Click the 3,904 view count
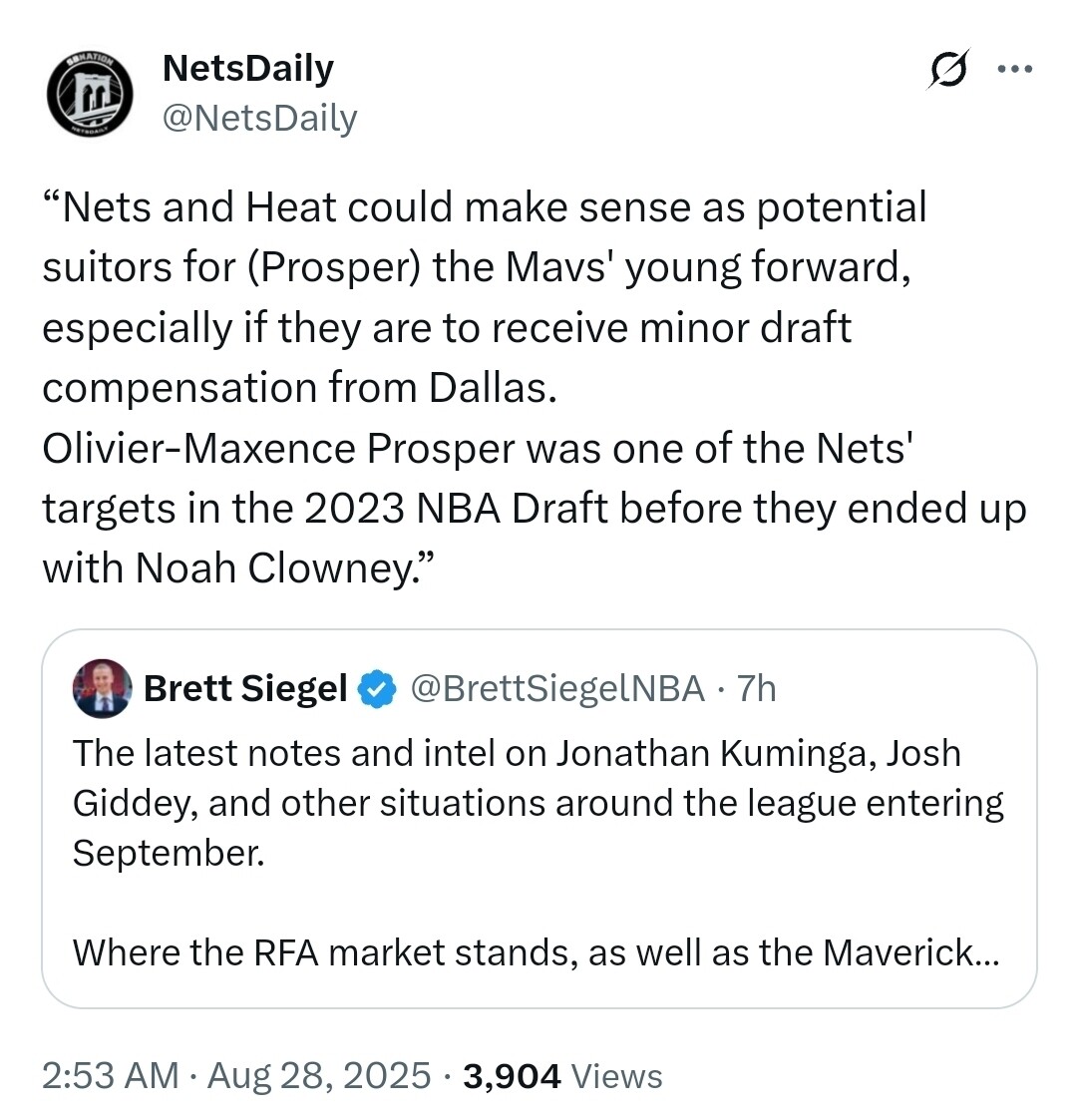 tap(512, 1076)
